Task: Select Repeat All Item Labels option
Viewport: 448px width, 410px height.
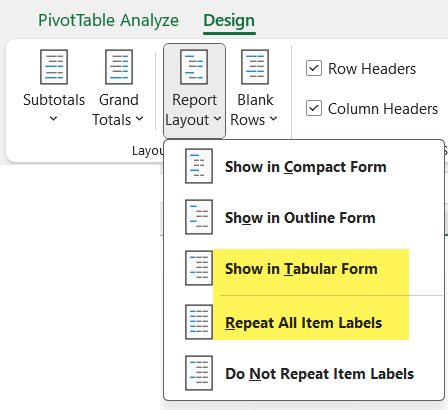Action: tap(303, 323)
